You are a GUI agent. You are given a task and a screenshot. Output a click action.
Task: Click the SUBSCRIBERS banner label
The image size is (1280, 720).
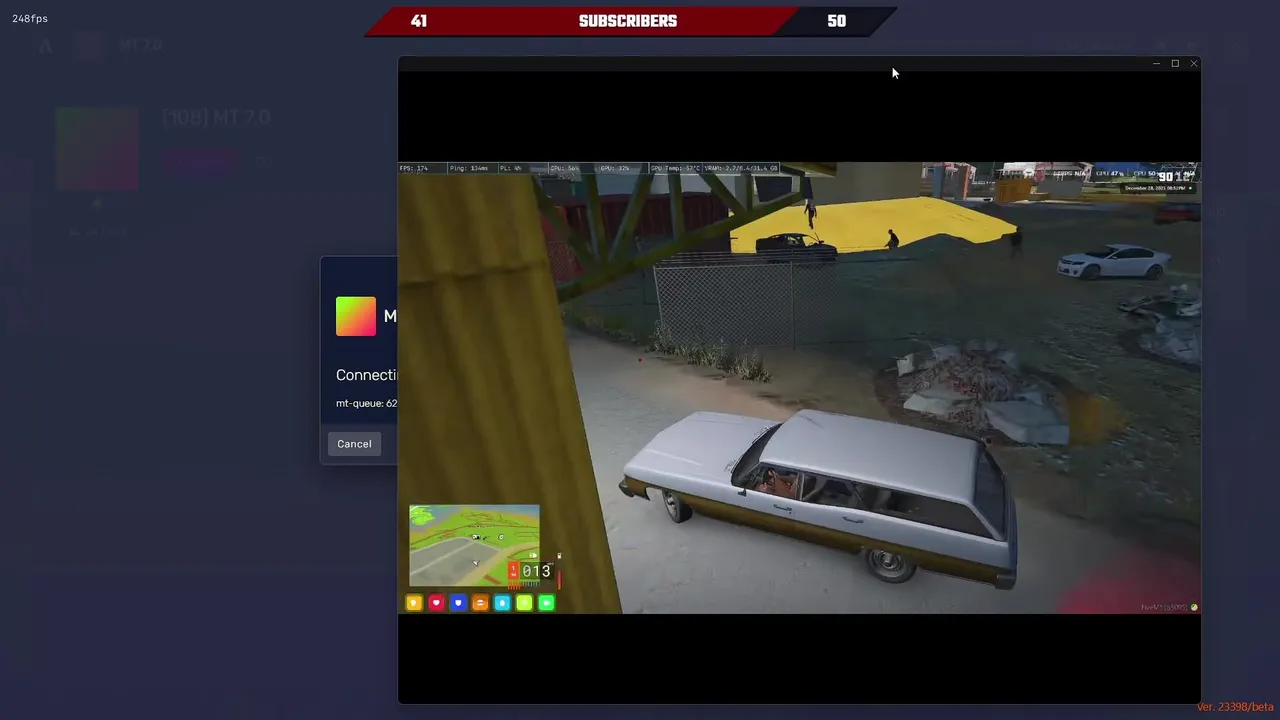(x=628, y=21)
